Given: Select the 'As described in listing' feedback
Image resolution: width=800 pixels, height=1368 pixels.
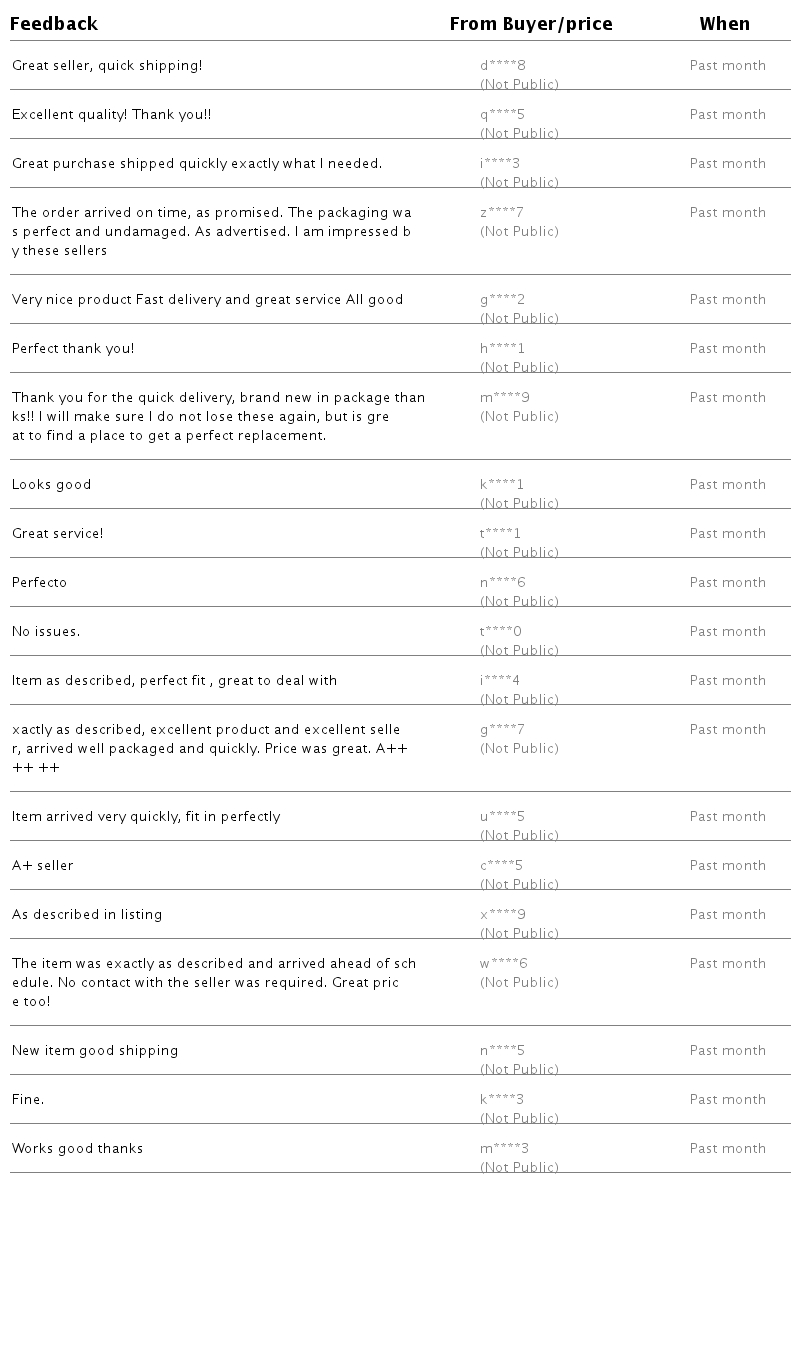Looking at the screenshot, I should click(x=87, y=915).
